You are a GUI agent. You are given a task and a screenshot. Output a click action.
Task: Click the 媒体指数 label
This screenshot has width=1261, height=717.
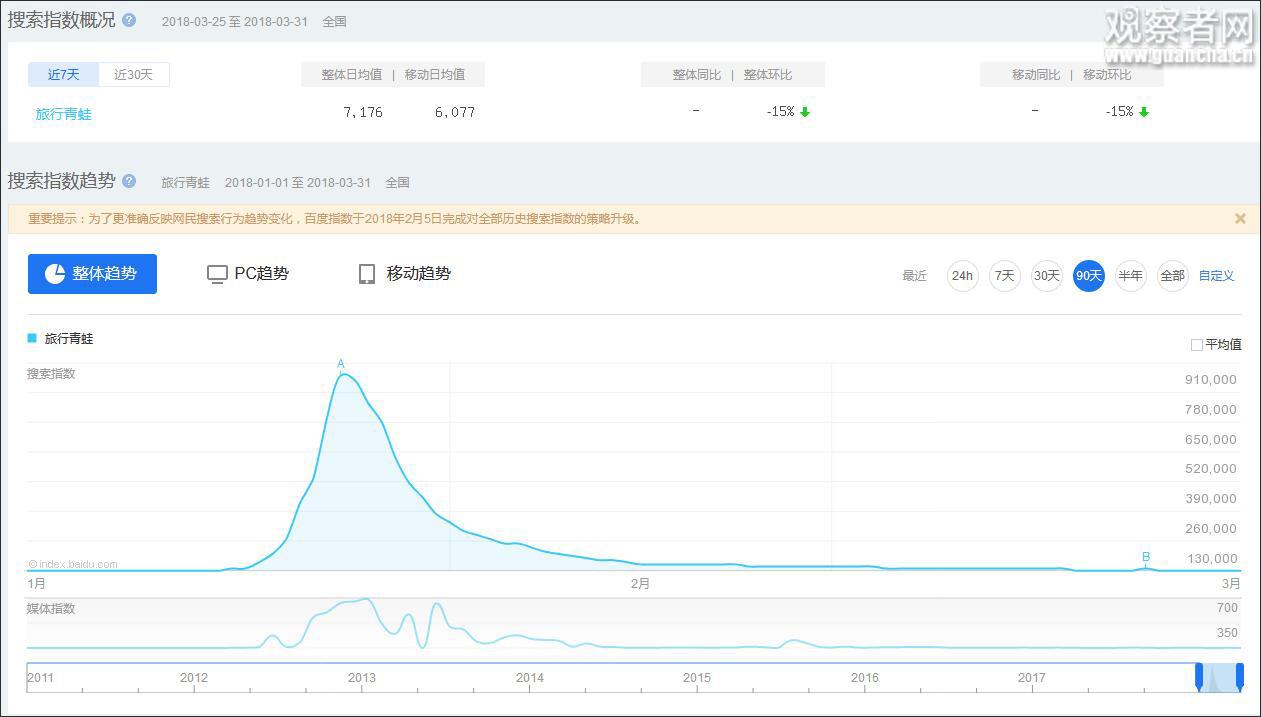pos(51,609)
